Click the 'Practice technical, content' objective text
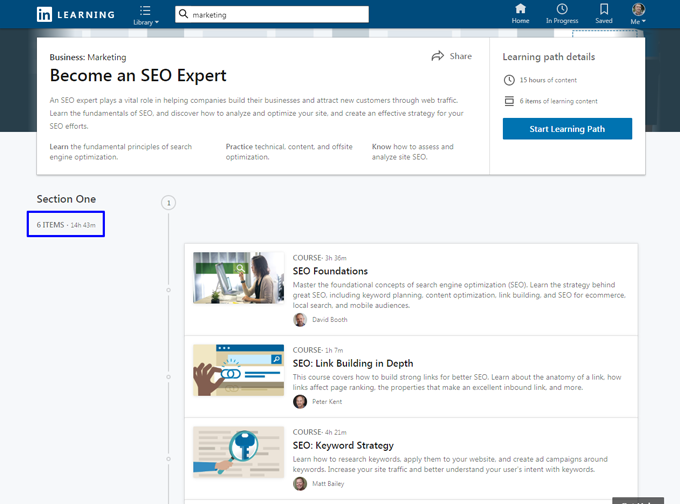Screen dimensions: 680x504 click(289, 152)
